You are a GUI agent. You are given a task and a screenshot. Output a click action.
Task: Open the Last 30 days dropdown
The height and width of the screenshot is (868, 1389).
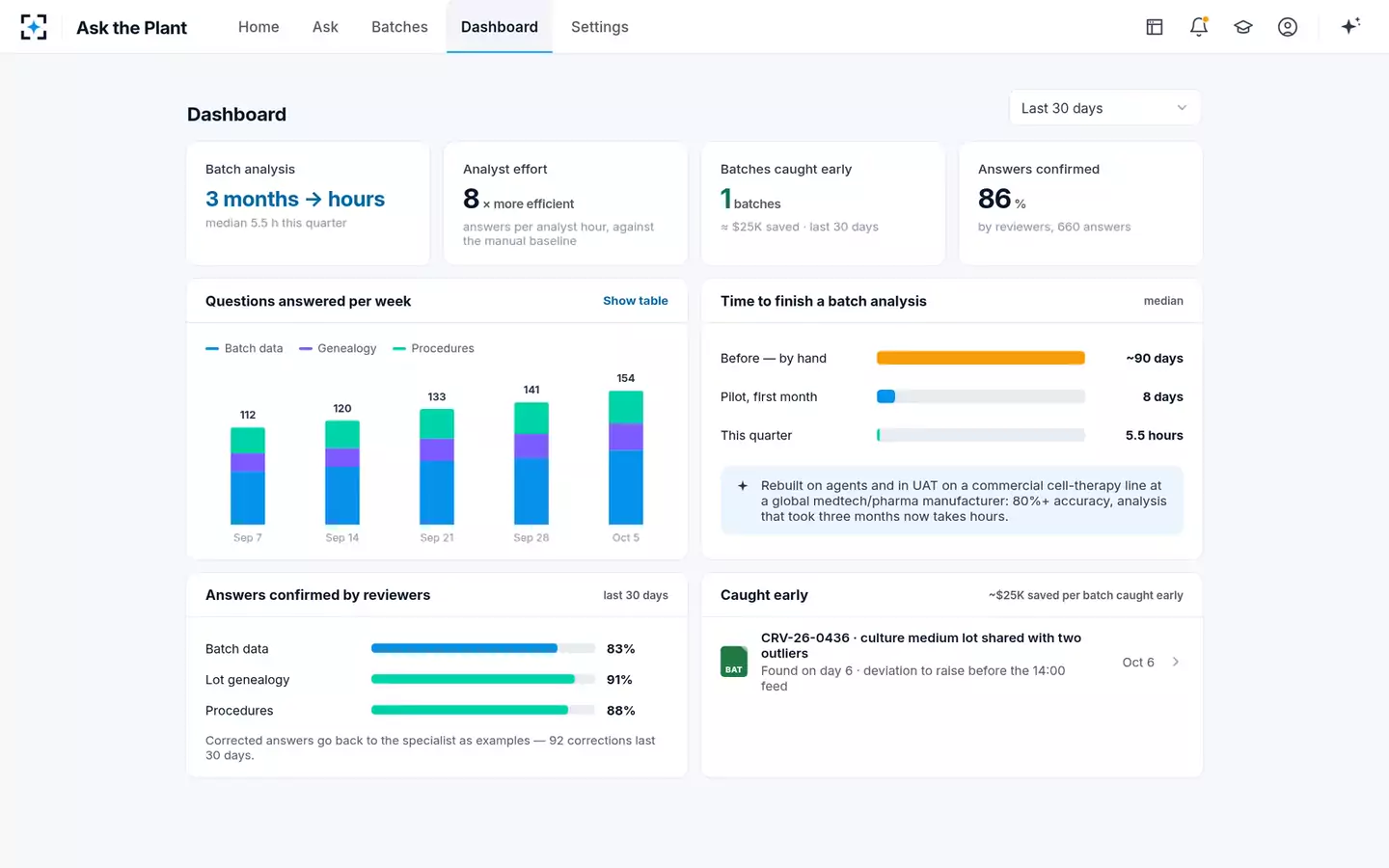(x=1104, y=108)
